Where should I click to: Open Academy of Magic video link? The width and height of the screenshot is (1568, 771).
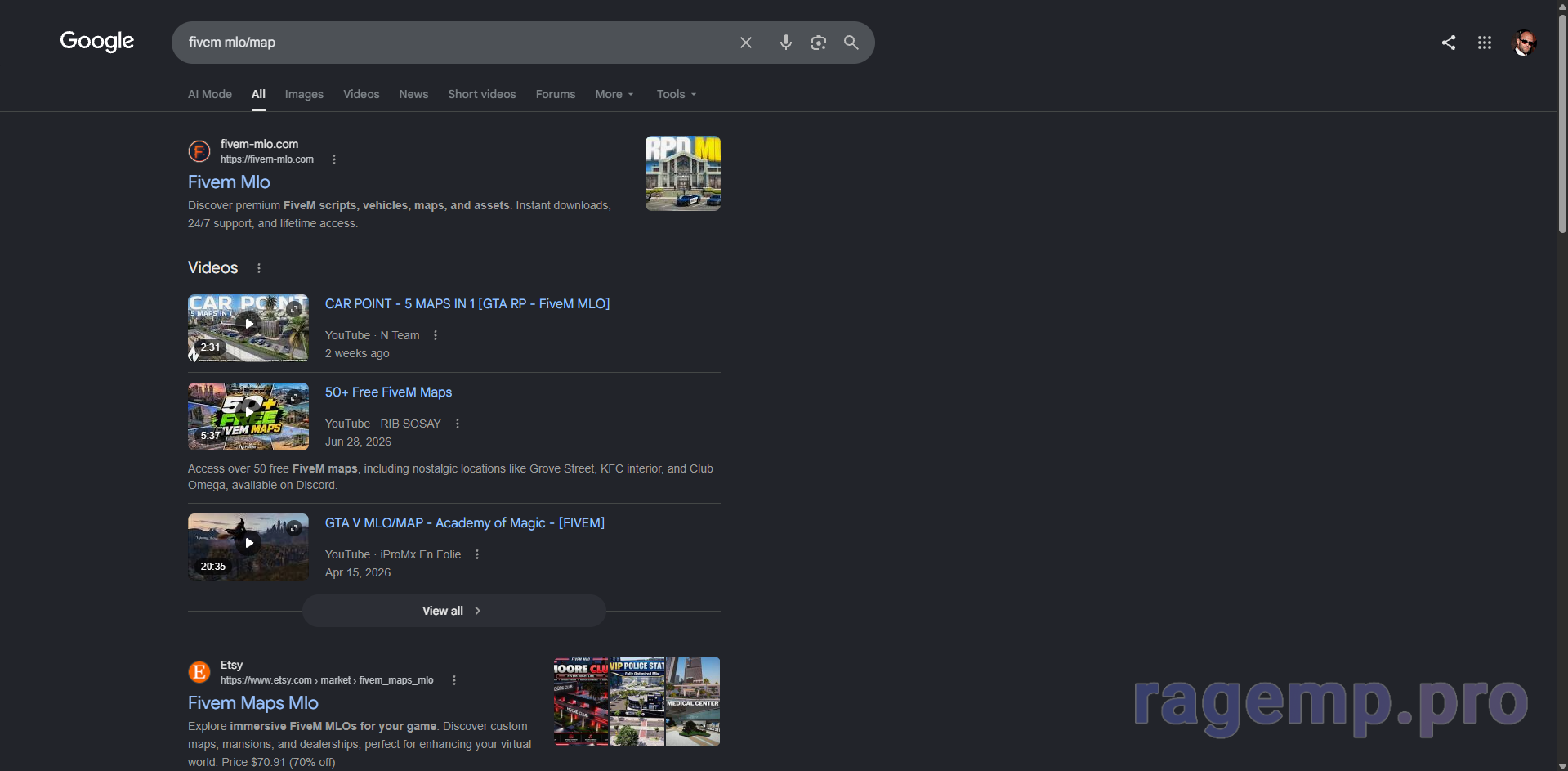pos(465,522)
